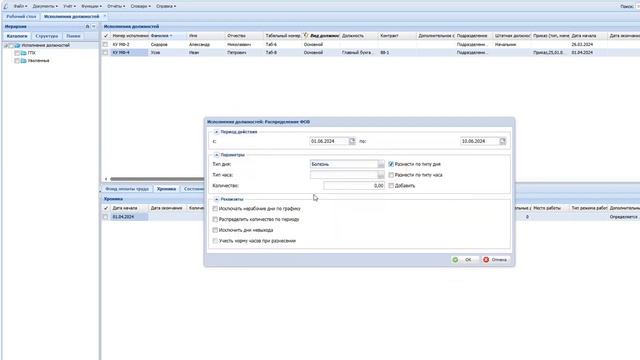Open the Документы menu
The height and width of the screenshot is (360, 640).
45,6
